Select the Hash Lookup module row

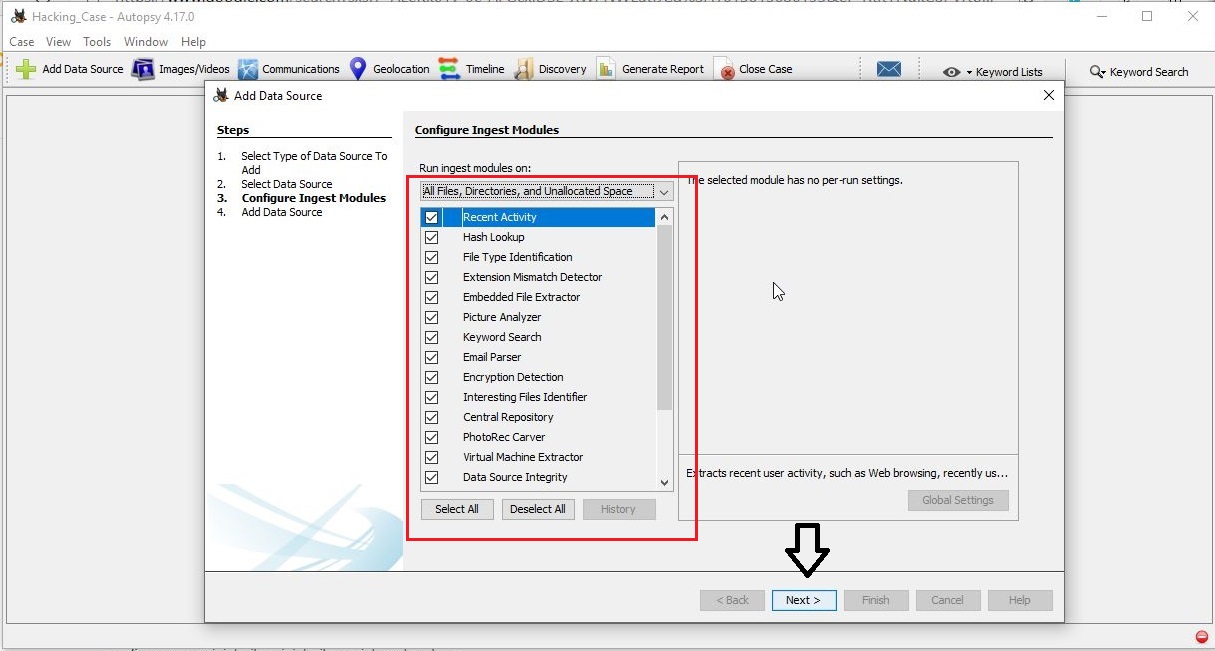pos(538,237)
